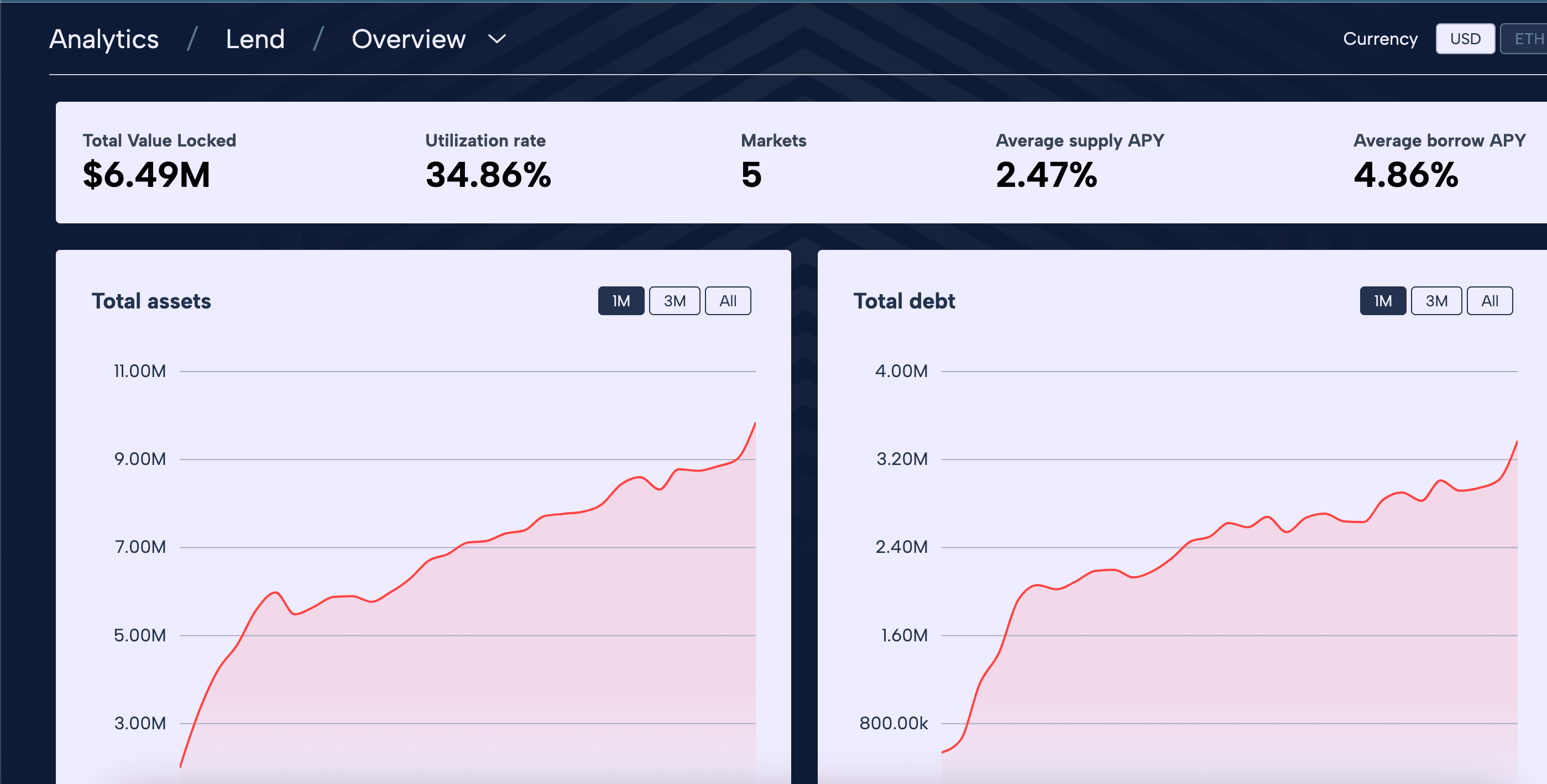This screenshot has width=1547, height=784.
Task: Click the Total Value Locked label
Action: pos(159,140)
